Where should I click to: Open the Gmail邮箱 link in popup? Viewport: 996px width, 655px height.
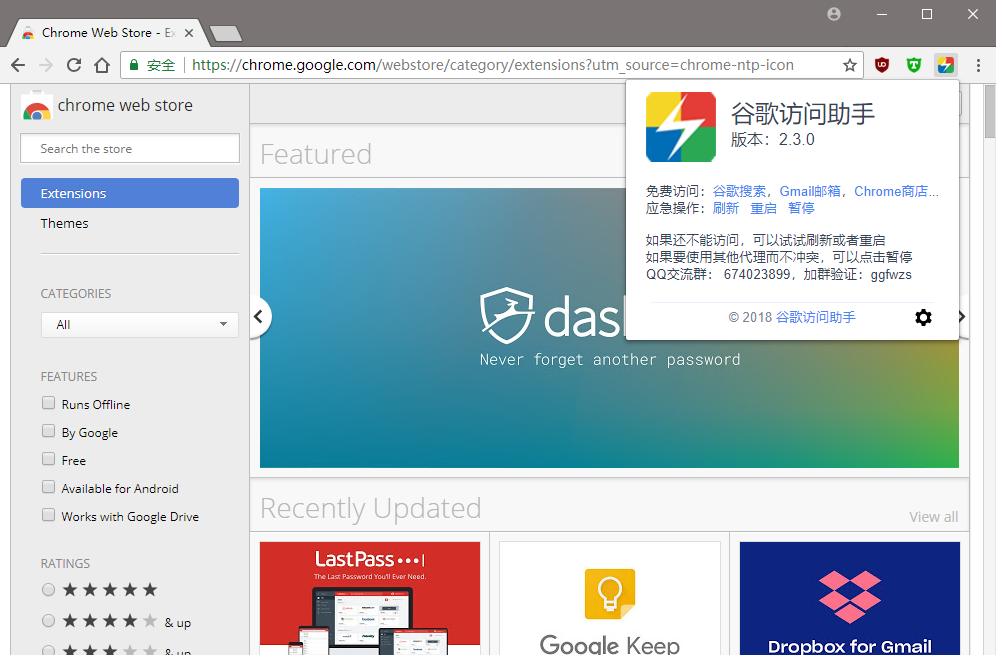[x=810, y=191]
